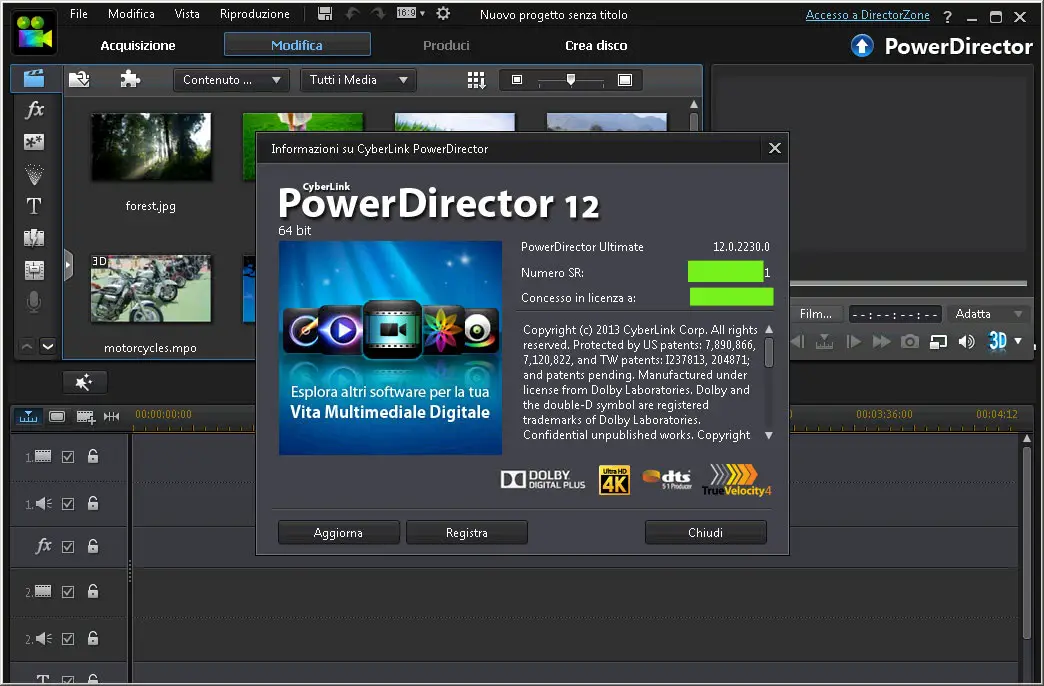
Task: Open the Adatta zoom dropdown
Action: click(x=989, y=314)
